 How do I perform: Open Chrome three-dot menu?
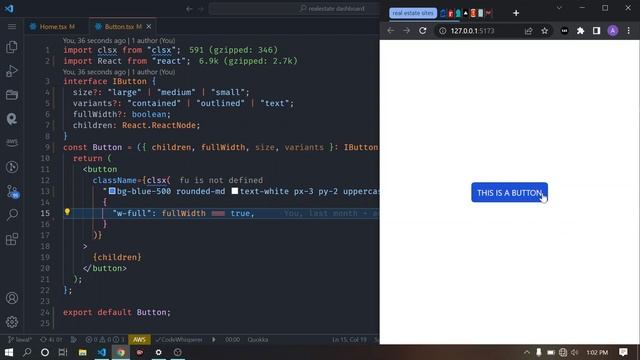click(629, 31)
